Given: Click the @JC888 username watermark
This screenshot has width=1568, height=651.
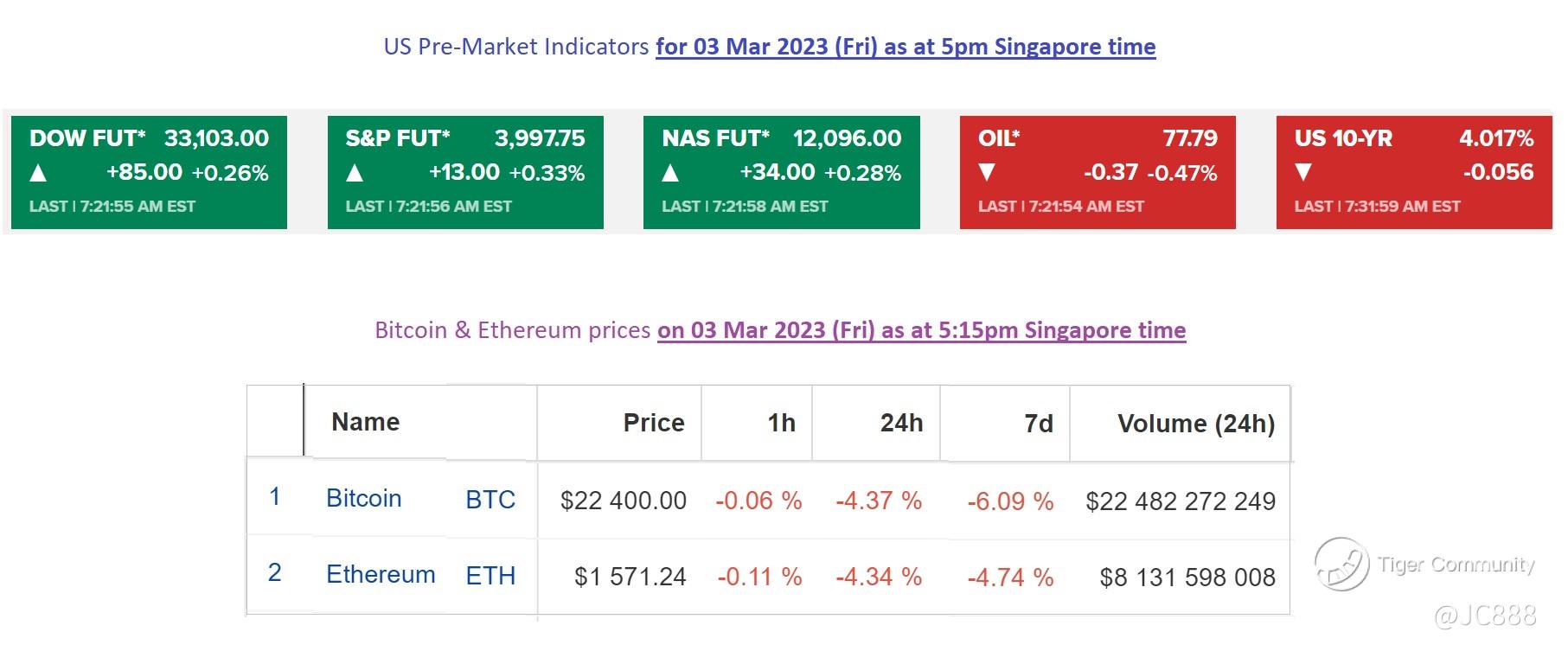Looking at the screenshot, I should point(1485,616).
